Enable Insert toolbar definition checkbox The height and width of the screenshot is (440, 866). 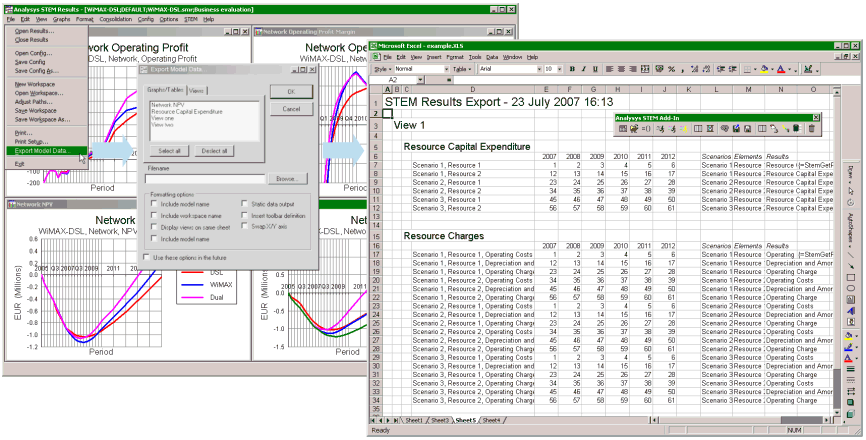click(x=244, y=215)
